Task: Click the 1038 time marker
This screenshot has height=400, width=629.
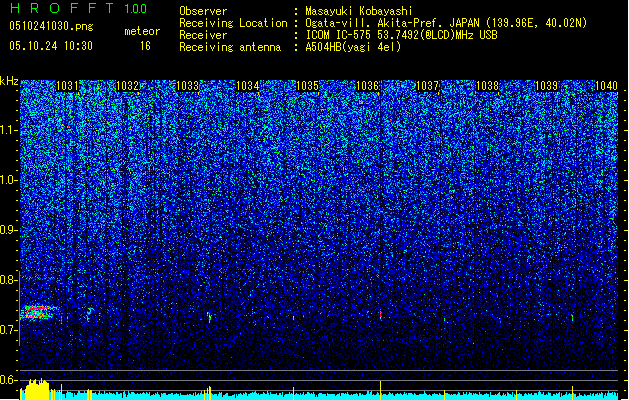Action: (487, 86)
